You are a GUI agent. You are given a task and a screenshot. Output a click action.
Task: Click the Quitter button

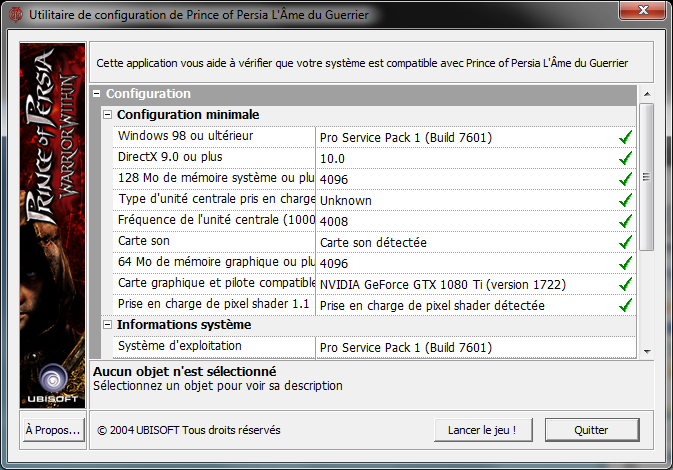(591, 430)
